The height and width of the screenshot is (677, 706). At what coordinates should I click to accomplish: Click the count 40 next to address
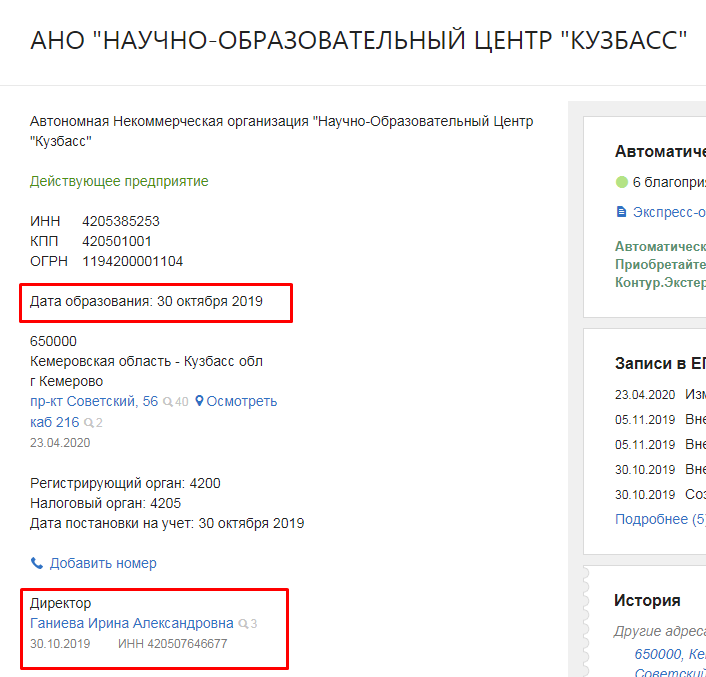pyautogui.click(x=181, y=402)
